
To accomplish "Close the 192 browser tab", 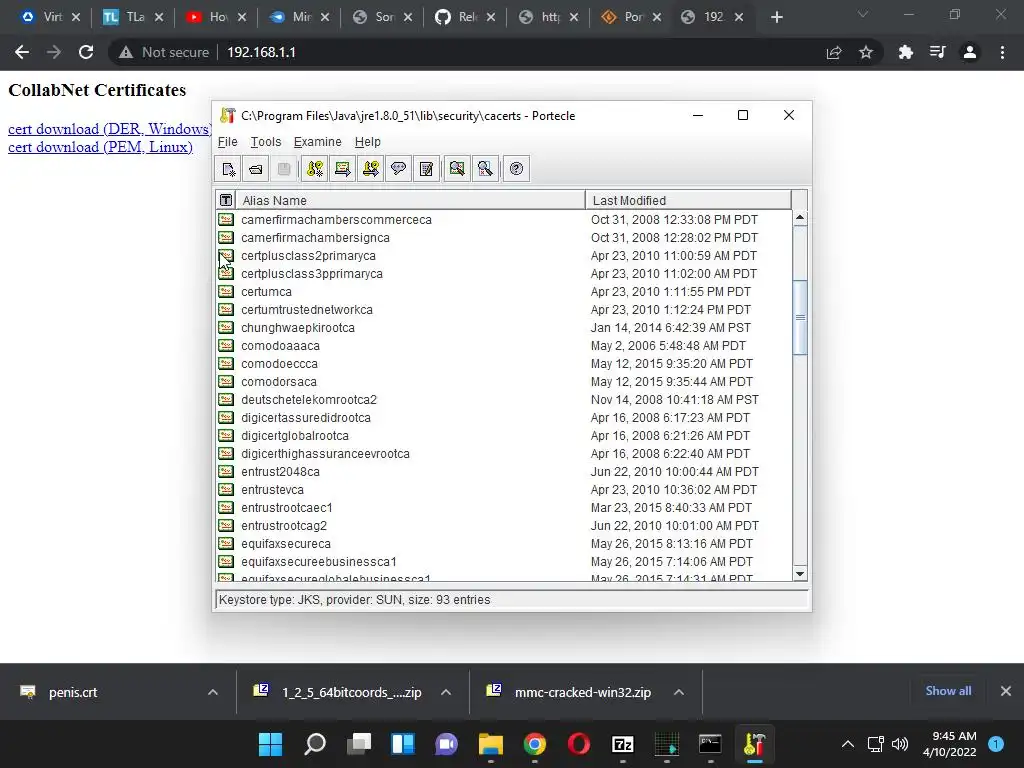I will pyautogui.click(x=739, y=17).
